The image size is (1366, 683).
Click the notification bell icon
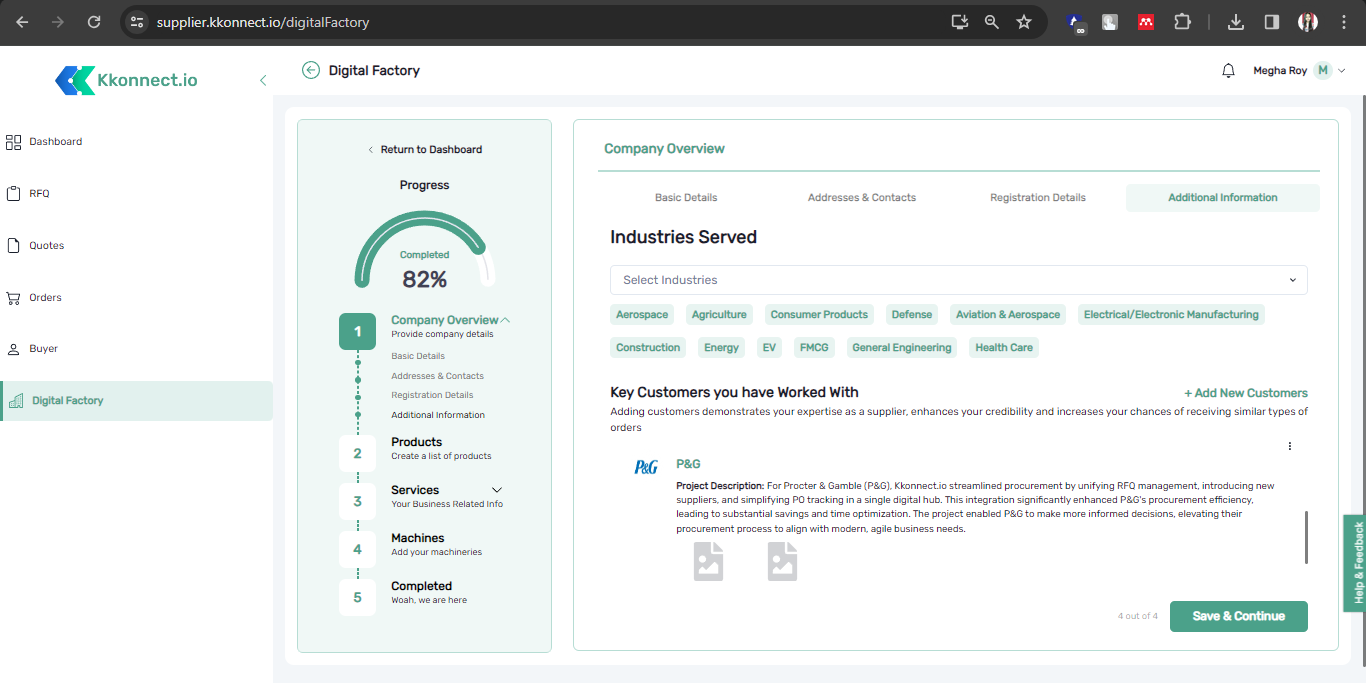1228,71
